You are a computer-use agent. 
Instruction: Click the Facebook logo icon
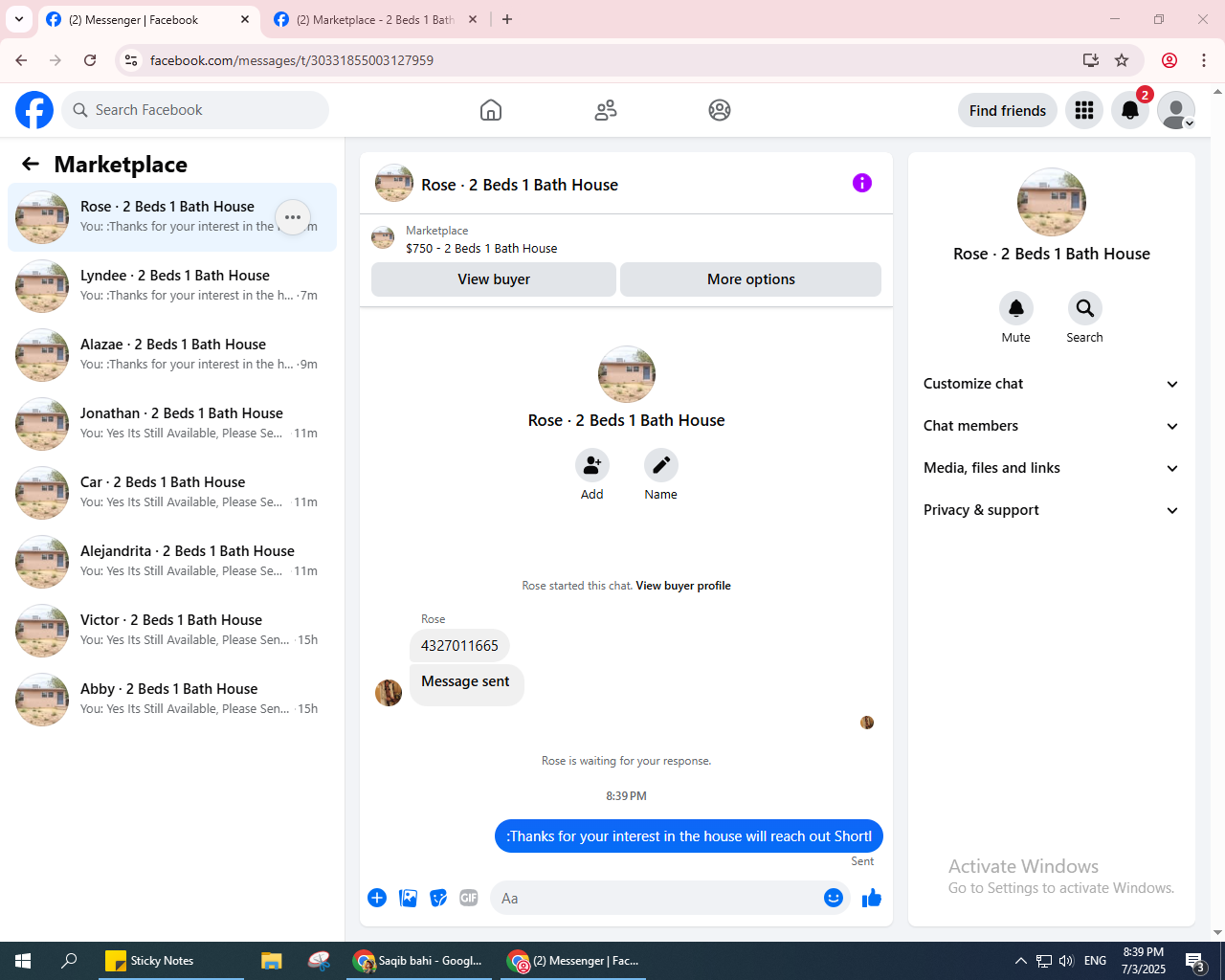coord(34,110)
